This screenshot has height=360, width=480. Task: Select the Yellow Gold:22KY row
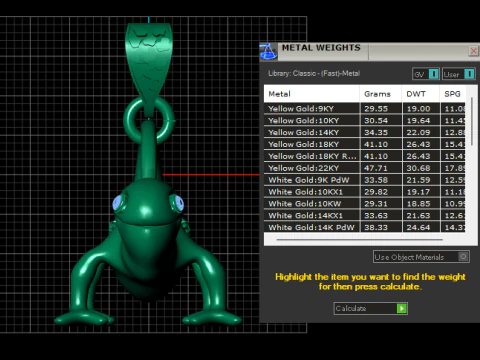[365, 168]
